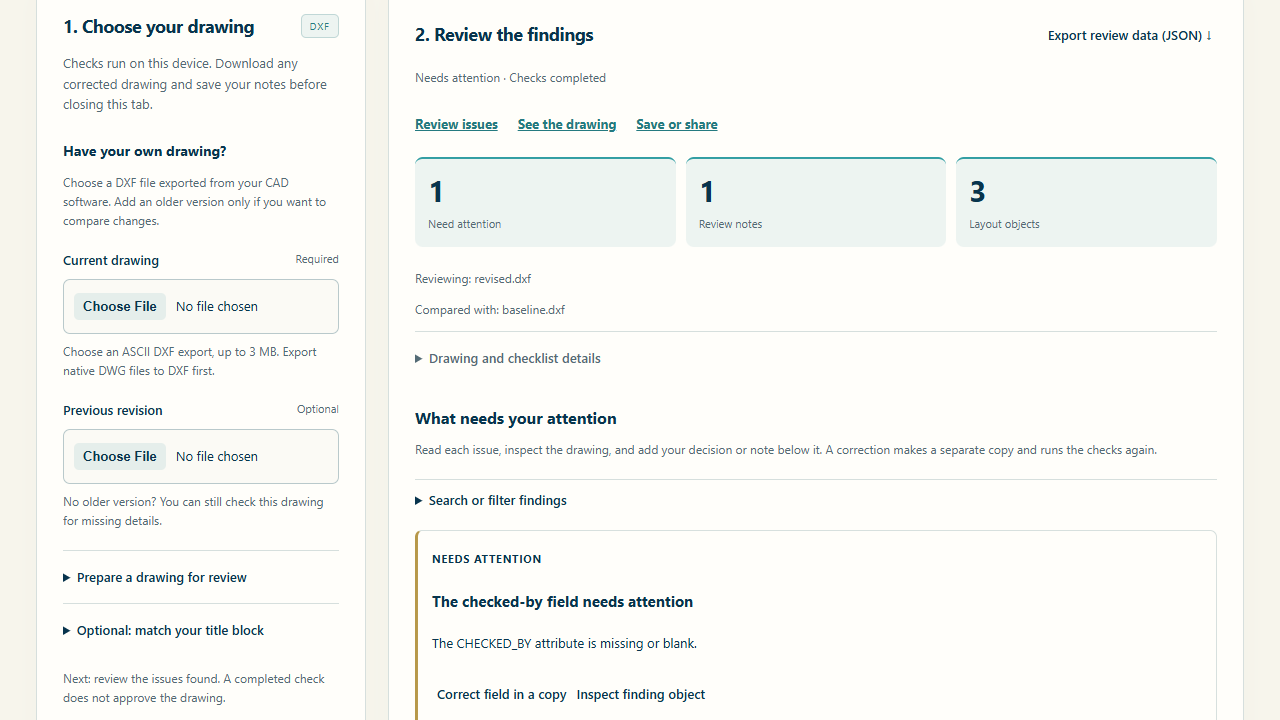
Task: Click the 'Compared with: baseline.dxf' text
Action: pyautogui.click(x=490, y=310)
